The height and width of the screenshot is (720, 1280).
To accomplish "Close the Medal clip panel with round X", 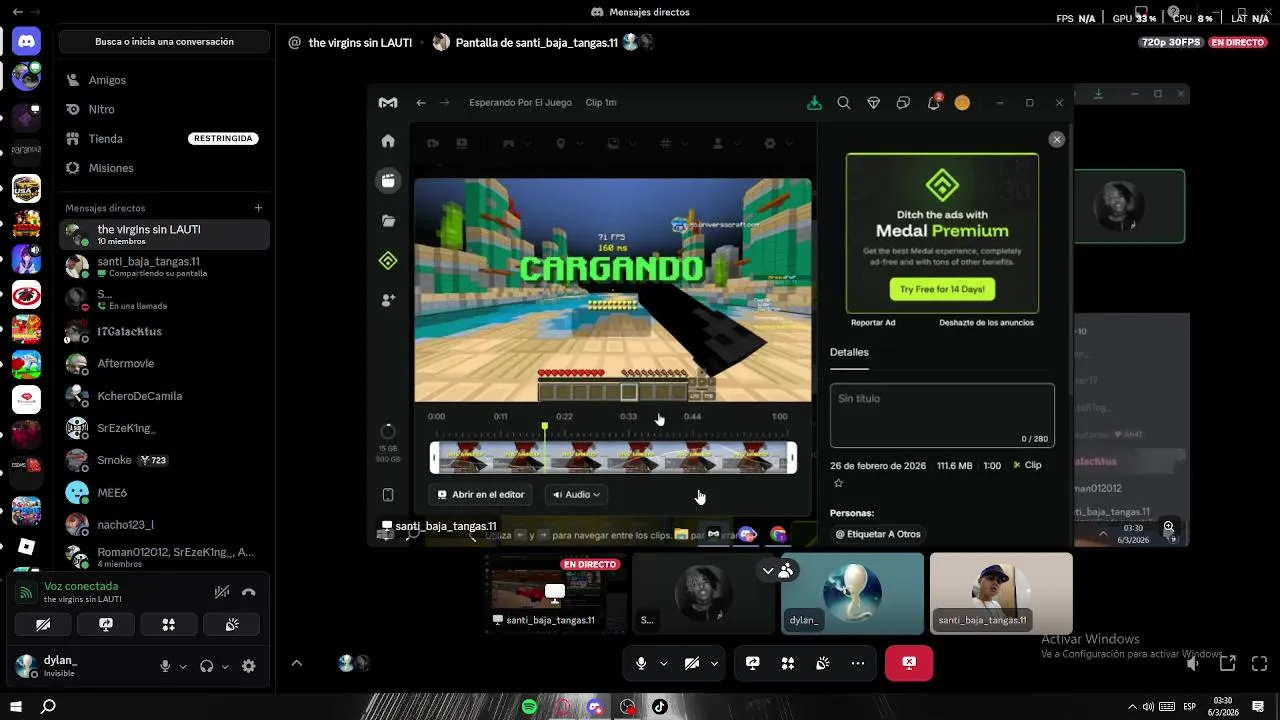I will (x=1057, y=140).
